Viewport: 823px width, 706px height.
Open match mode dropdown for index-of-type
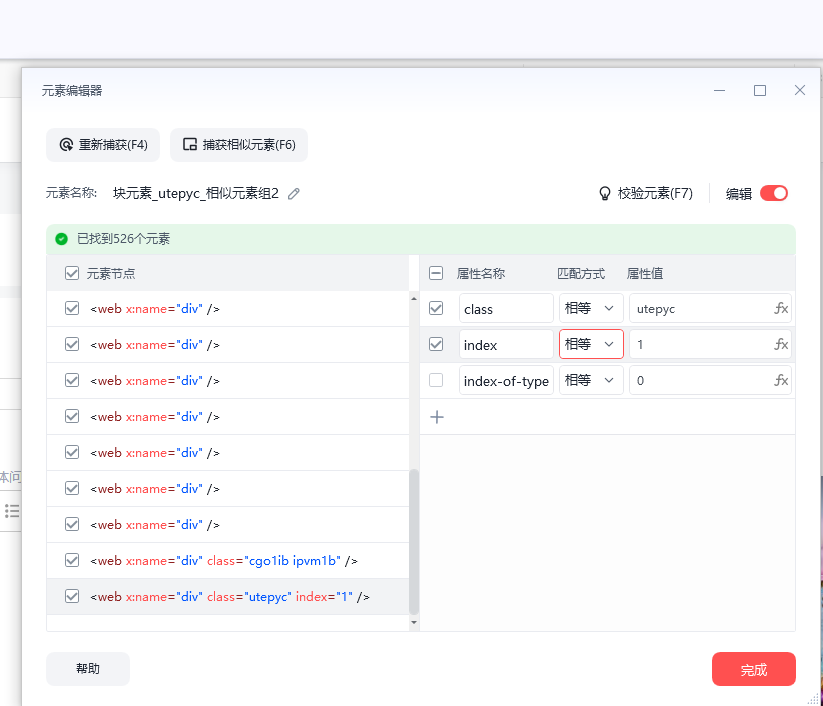pos(590,381)
